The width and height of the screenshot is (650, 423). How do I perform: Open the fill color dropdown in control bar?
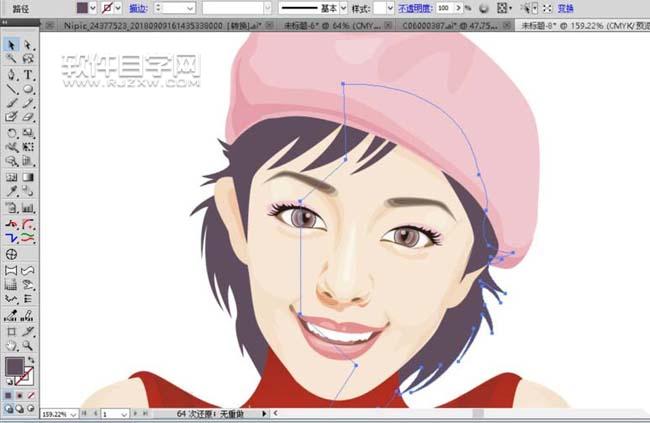[94, 7]
